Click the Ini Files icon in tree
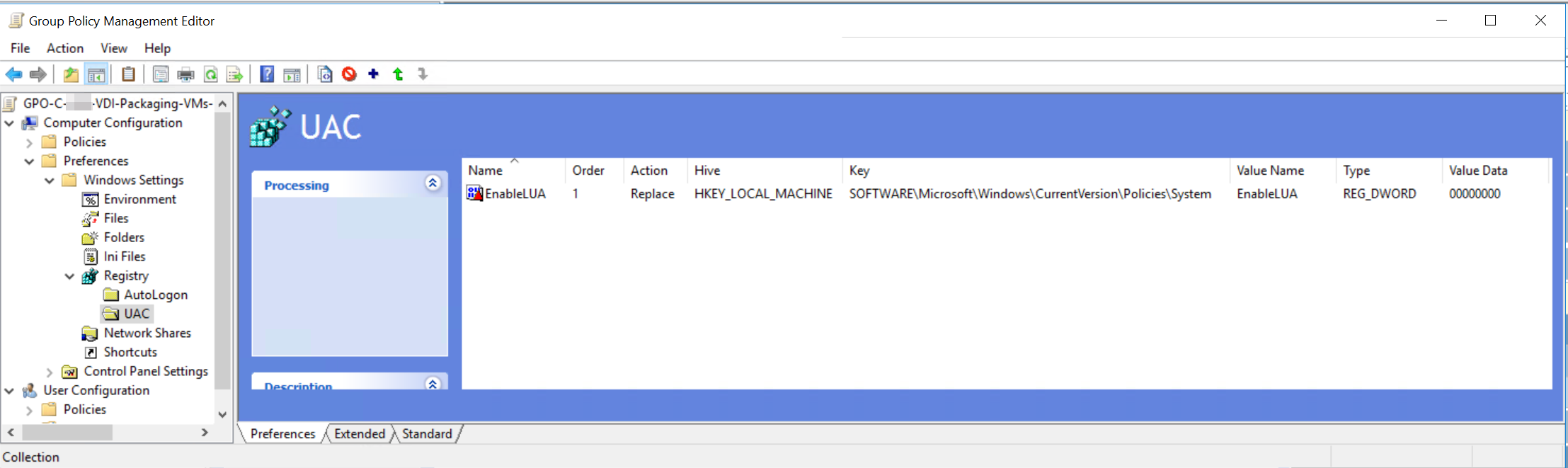 91,256
